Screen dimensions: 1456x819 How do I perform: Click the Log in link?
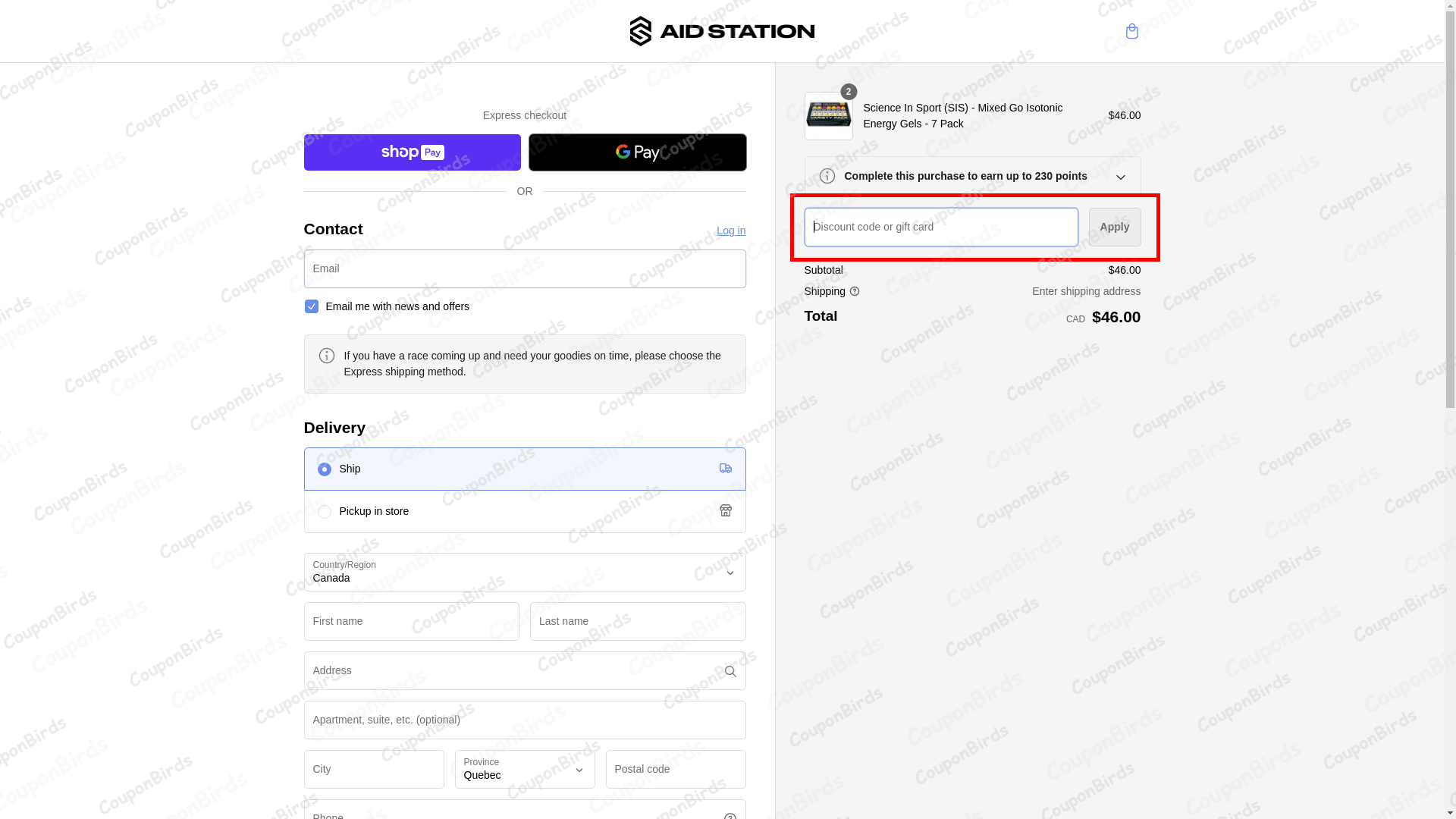click(x=730, y=231)
